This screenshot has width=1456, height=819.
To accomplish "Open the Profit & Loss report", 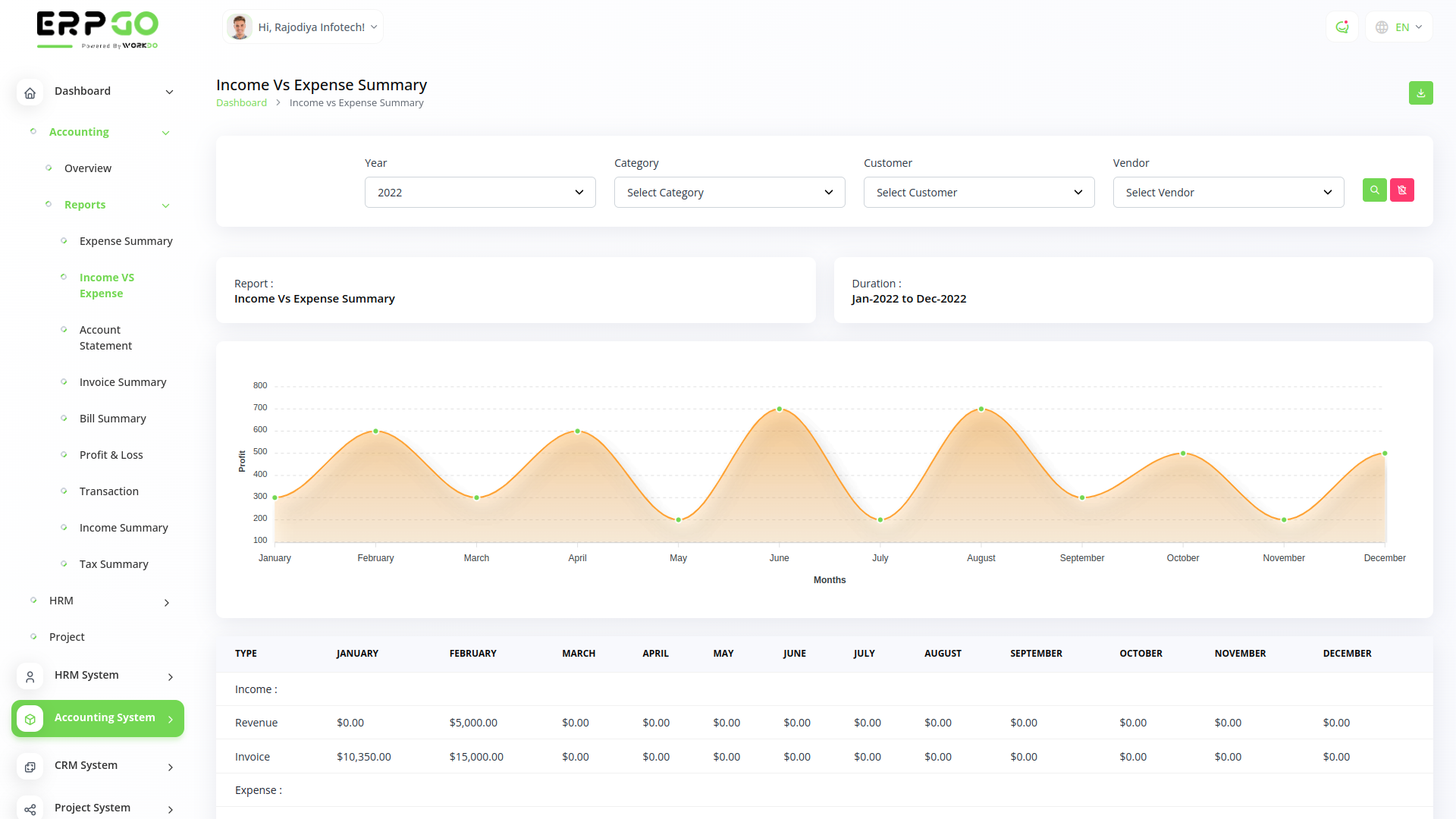I will (x=111, y=455).
